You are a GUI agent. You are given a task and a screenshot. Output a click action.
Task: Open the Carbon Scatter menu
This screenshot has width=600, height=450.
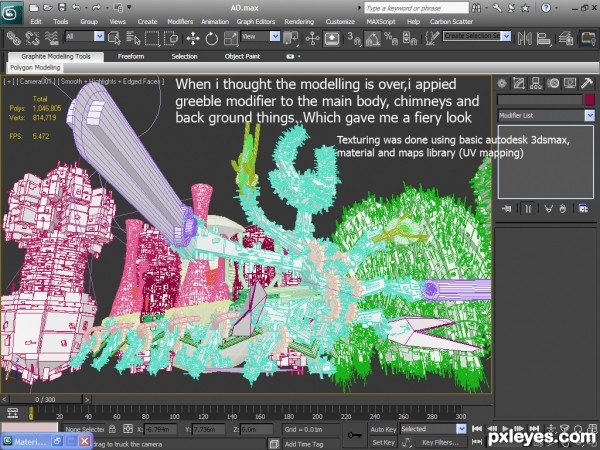[451, 22]
